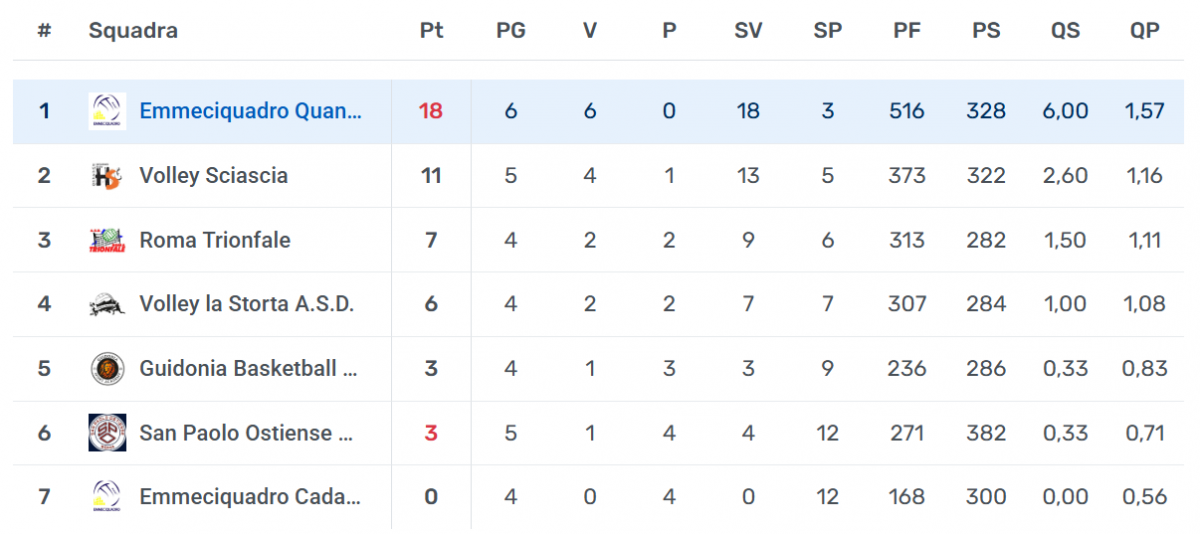Open the San Paolo Ostiense team
This screenshot has width=1200, height=534.
[x=247, y=433]
